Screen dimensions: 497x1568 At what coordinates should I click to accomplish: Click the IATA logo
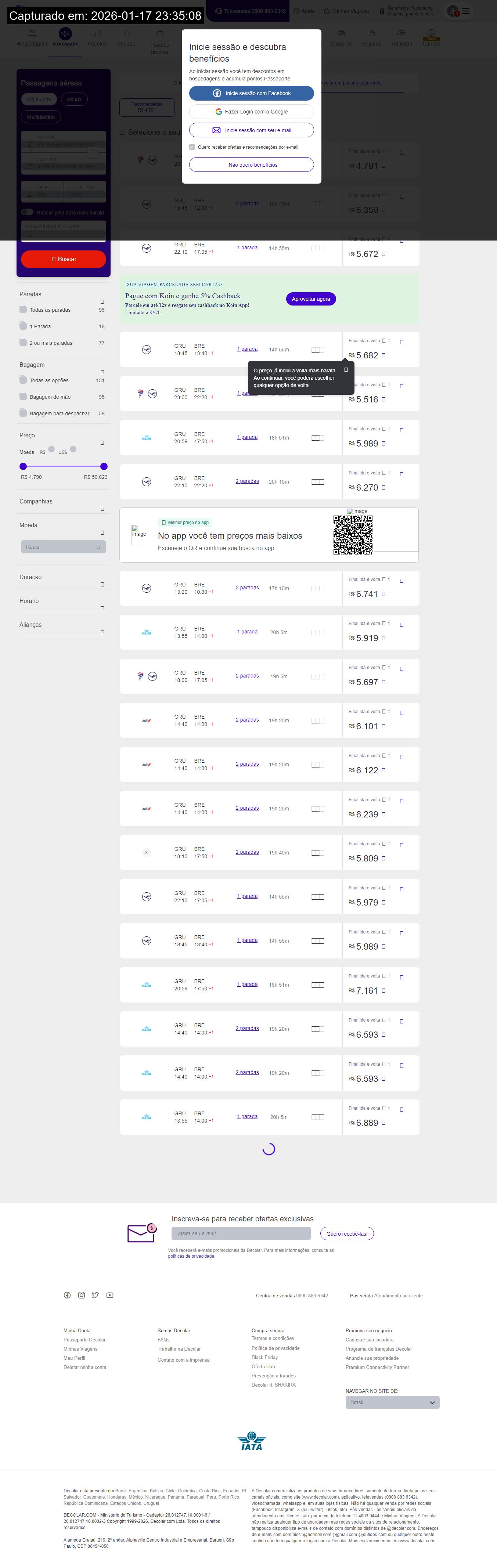pos(251,1440)
